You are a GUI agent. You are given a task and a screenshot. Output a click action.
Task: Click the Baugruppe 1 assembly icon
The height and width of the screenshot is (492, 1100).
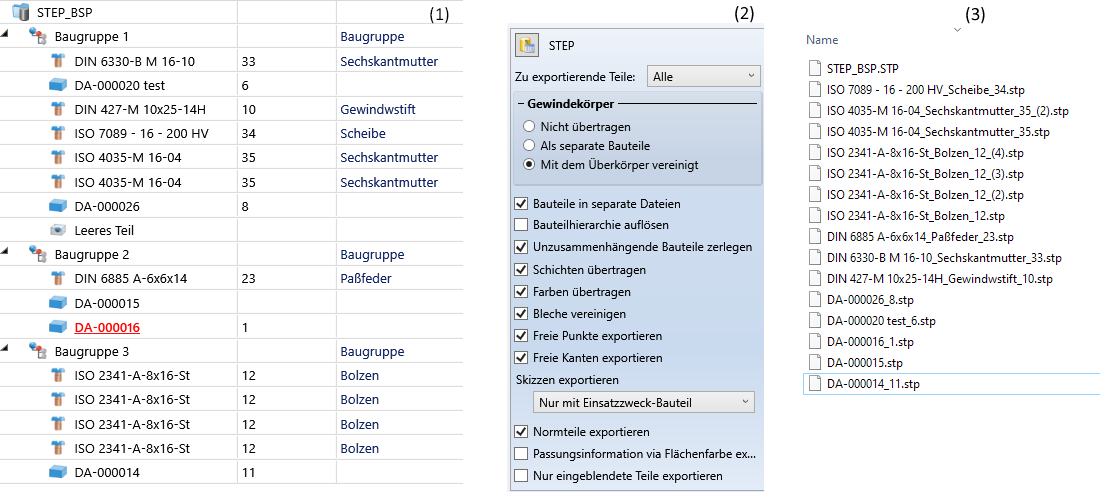pos(38,37)
